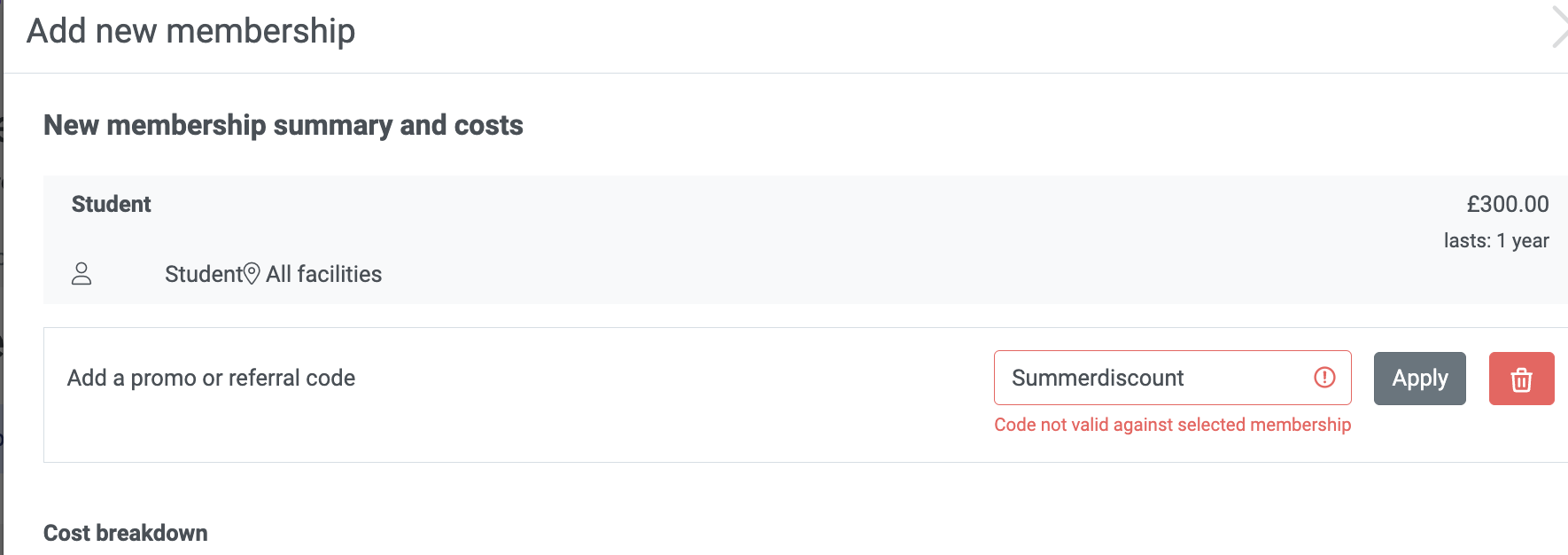This screenshot has width=1568, height=555.
Task: Click the Student membership summary card
Action: click(x=805, y=239)
